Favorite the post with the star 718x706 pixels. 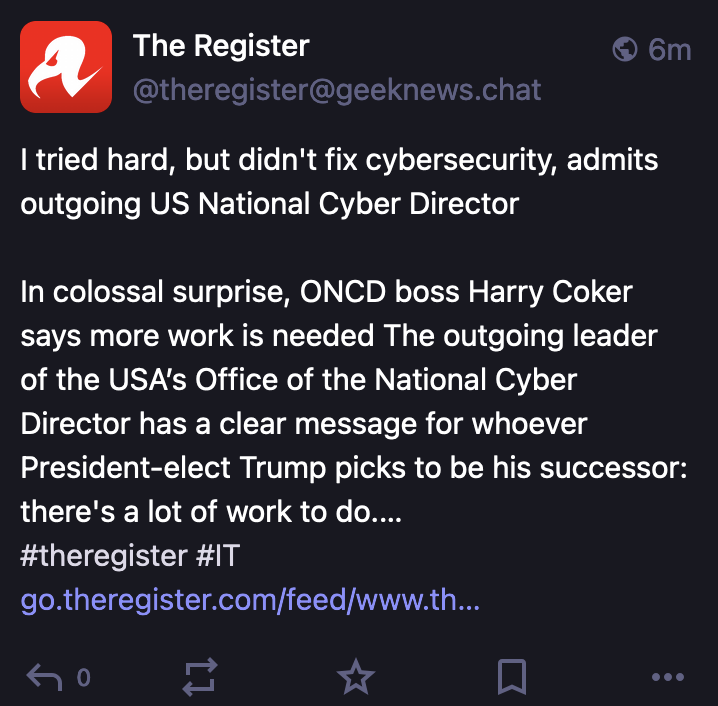[x=355, y=678]
